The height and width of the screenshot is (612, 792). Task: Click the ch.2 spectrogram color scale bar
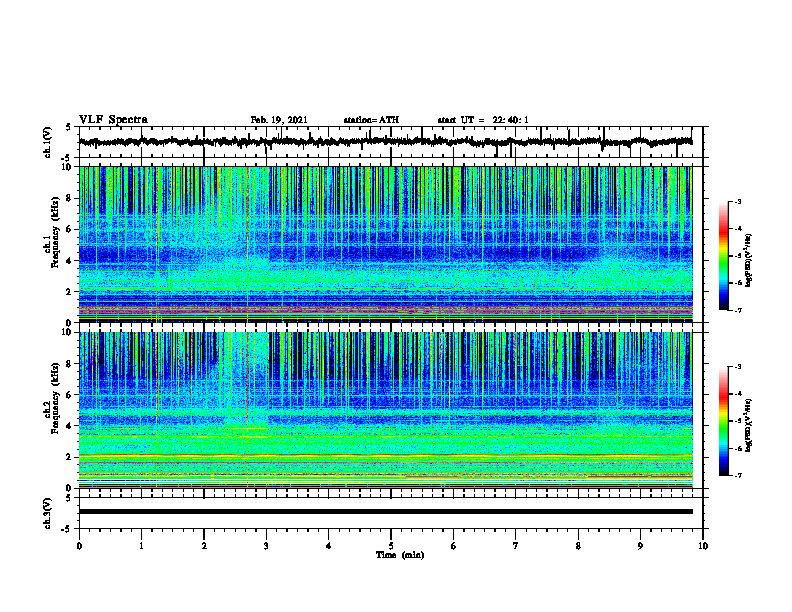pyautogui.click(x=723, y=421)
